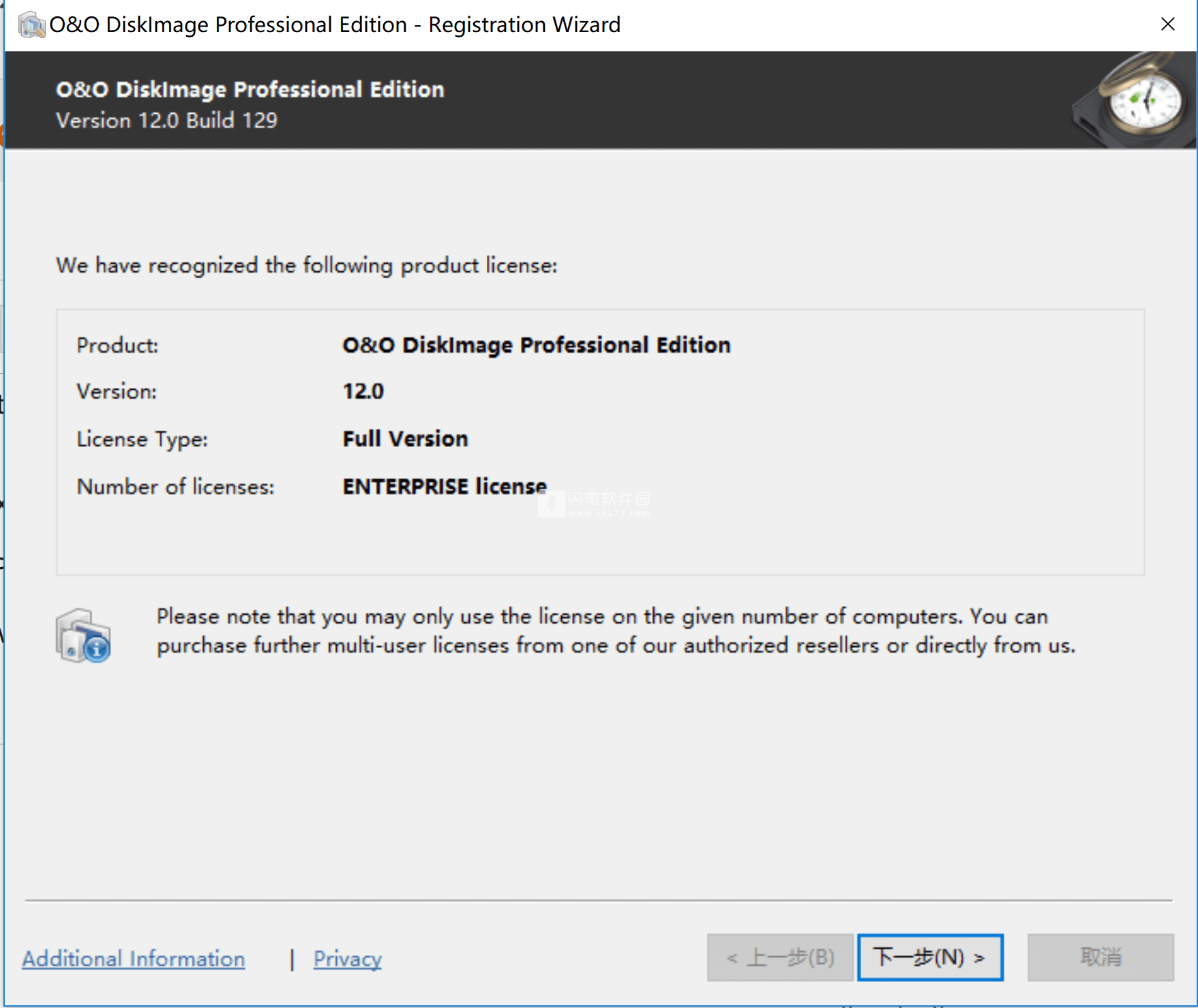
Task: Close the Registration Wizard window
Action: click(1167, 25)
